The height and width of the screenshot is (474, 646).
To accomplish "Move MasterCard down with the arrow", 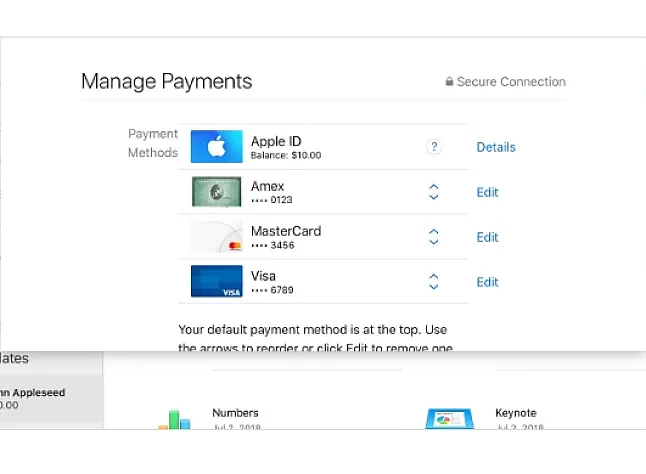I will (433, 242).
